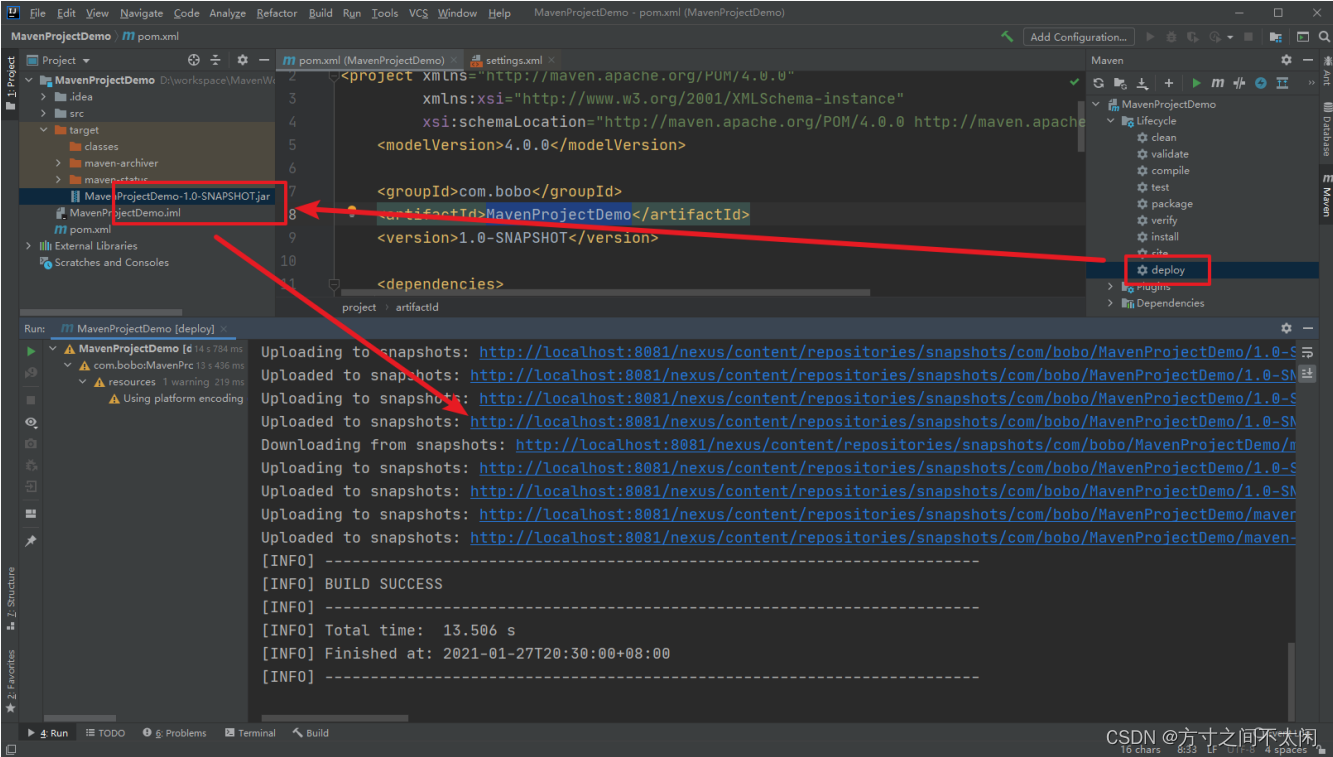Click Add Configuration button
This screenshot has height=757, width=1333.
click(x=1078, y=37)
